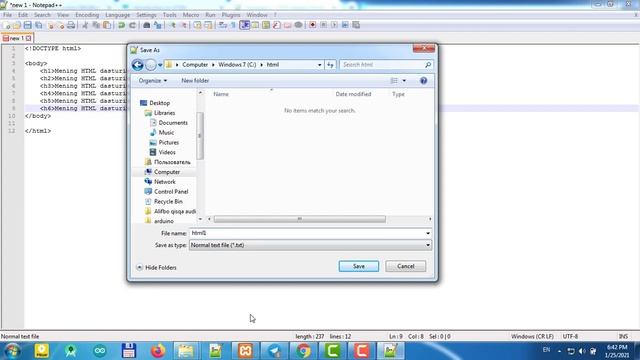Open the Language menu

[x=118, y=15]
